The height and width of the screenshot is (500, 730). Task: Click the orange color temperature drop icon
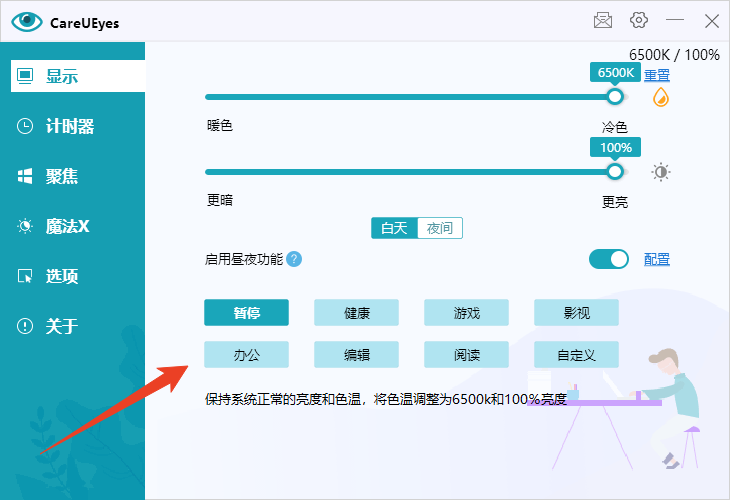point(661,97)
